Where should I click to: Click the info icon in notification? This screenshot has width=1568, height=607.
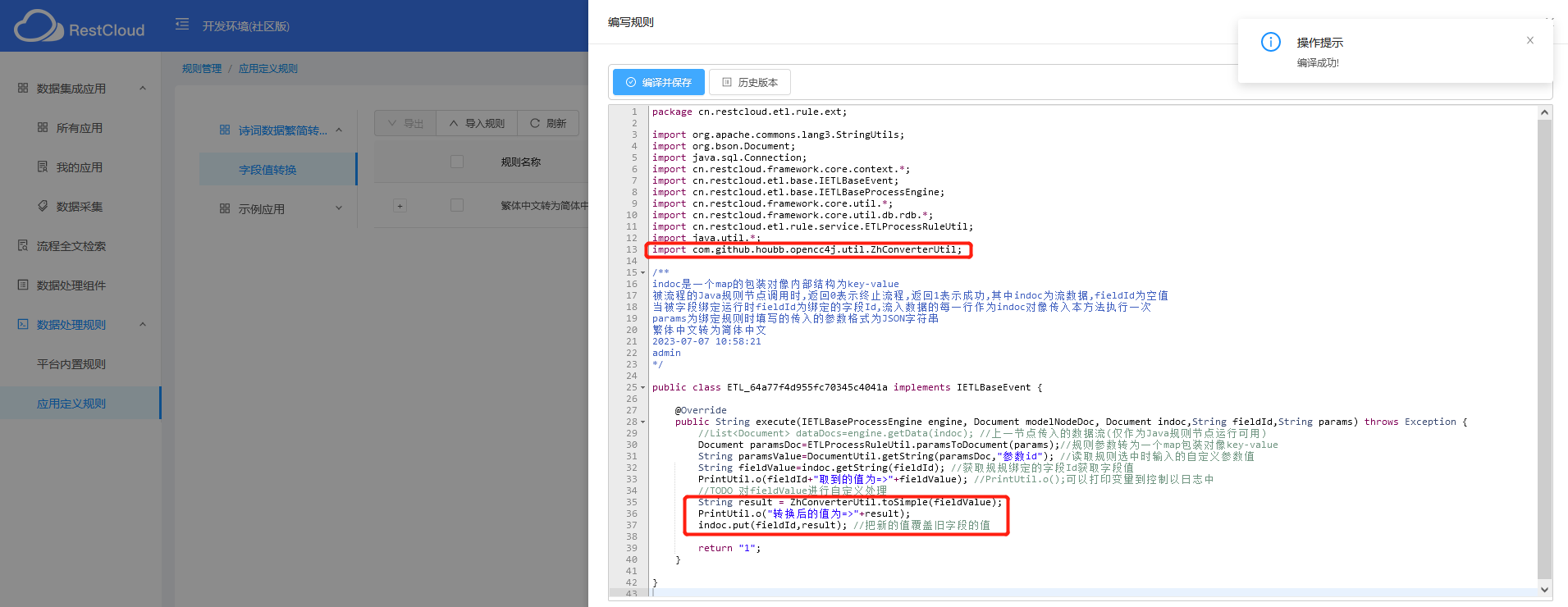(x=1271, y=42)
